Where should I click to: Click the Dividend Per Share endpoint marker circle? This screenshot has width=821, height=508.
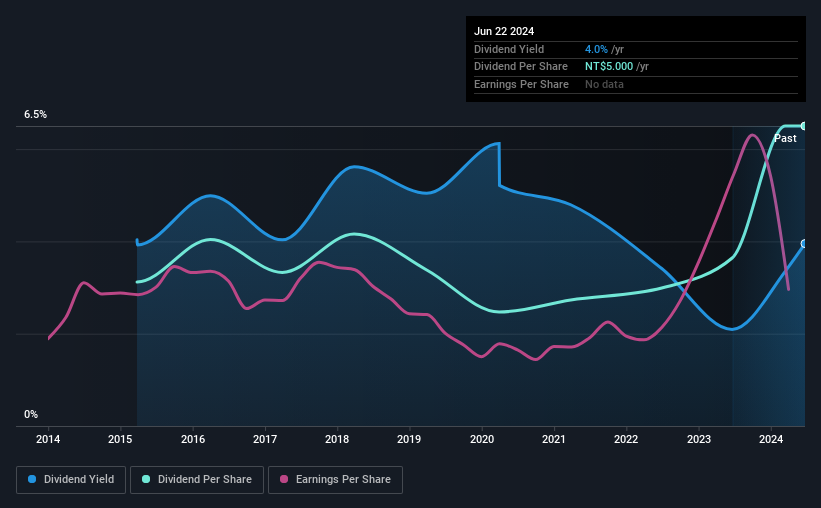[804, 126]
